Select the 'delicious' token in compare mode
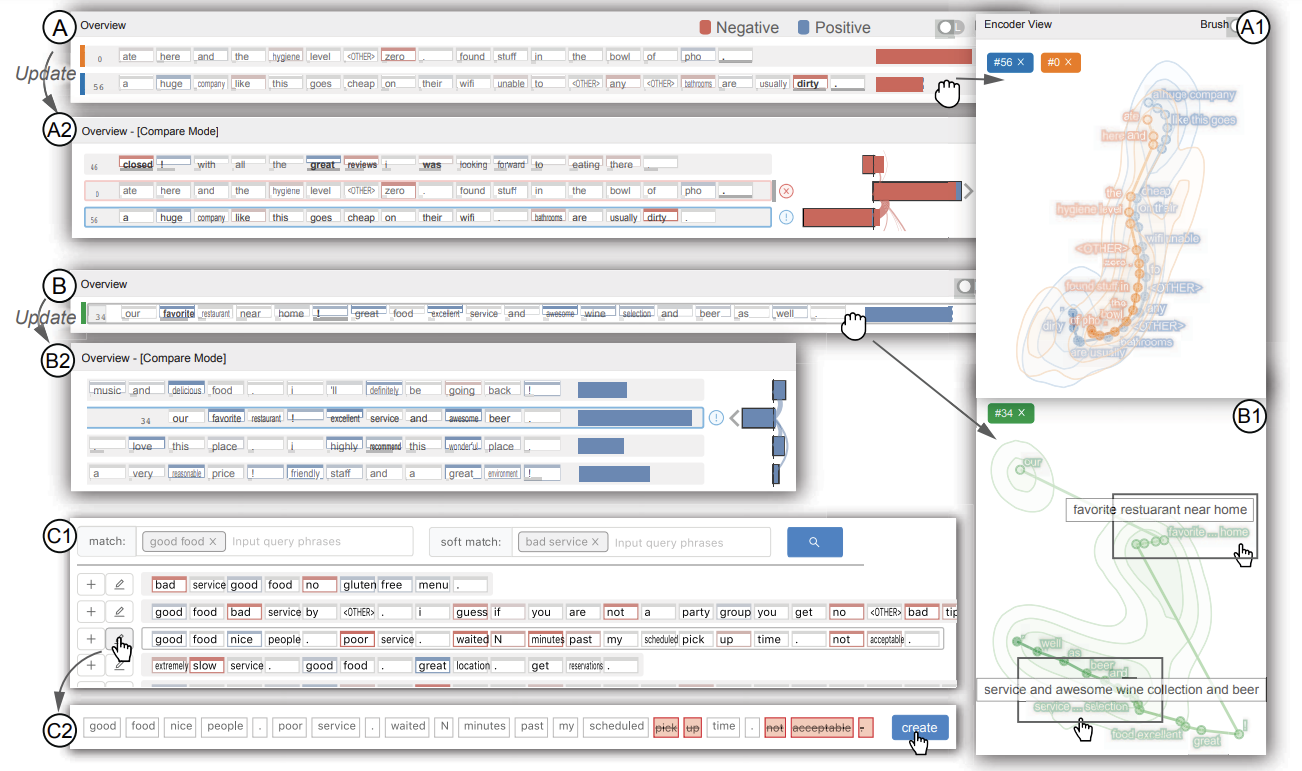The height and width of the screenshot is (771, 1302). pyautogui.click(x=186, y=390)
